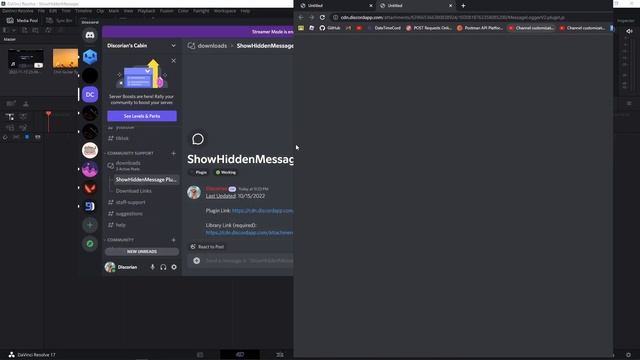The height and width of the screenshot is (360, 640).
Task: Mute audio with speaker icon in Resolve
Action: click(629, 31)
